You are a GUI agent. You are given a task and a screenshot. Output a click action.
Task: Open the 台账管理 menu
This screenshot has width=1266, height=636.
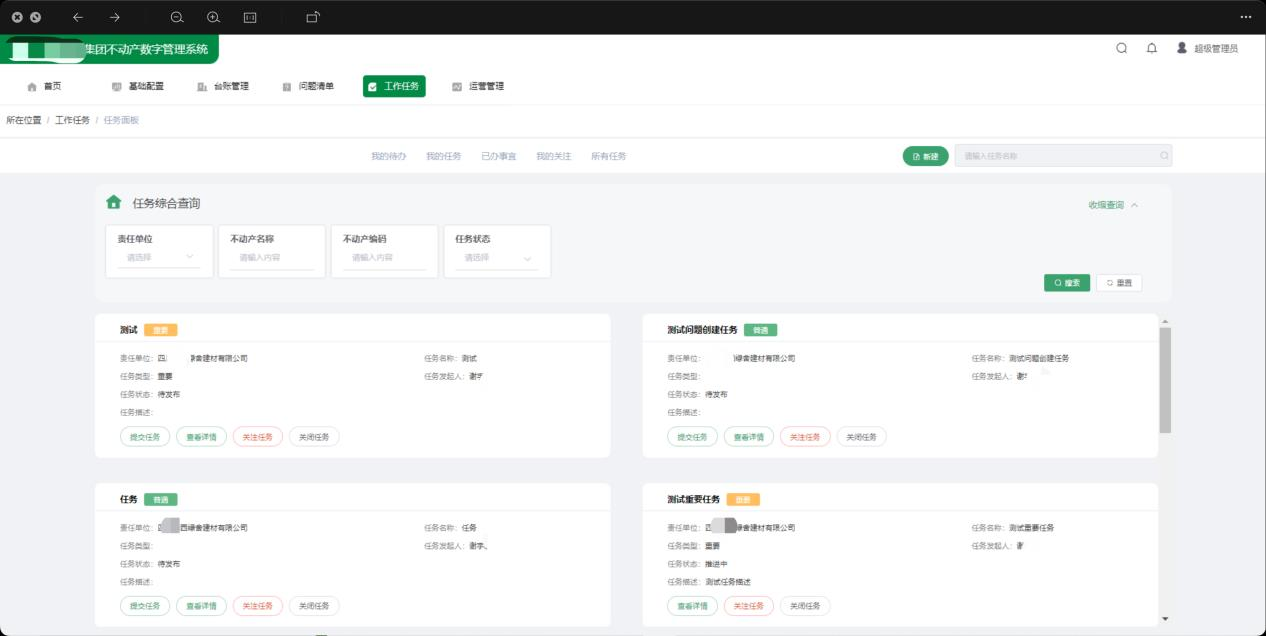pos(223,86)
